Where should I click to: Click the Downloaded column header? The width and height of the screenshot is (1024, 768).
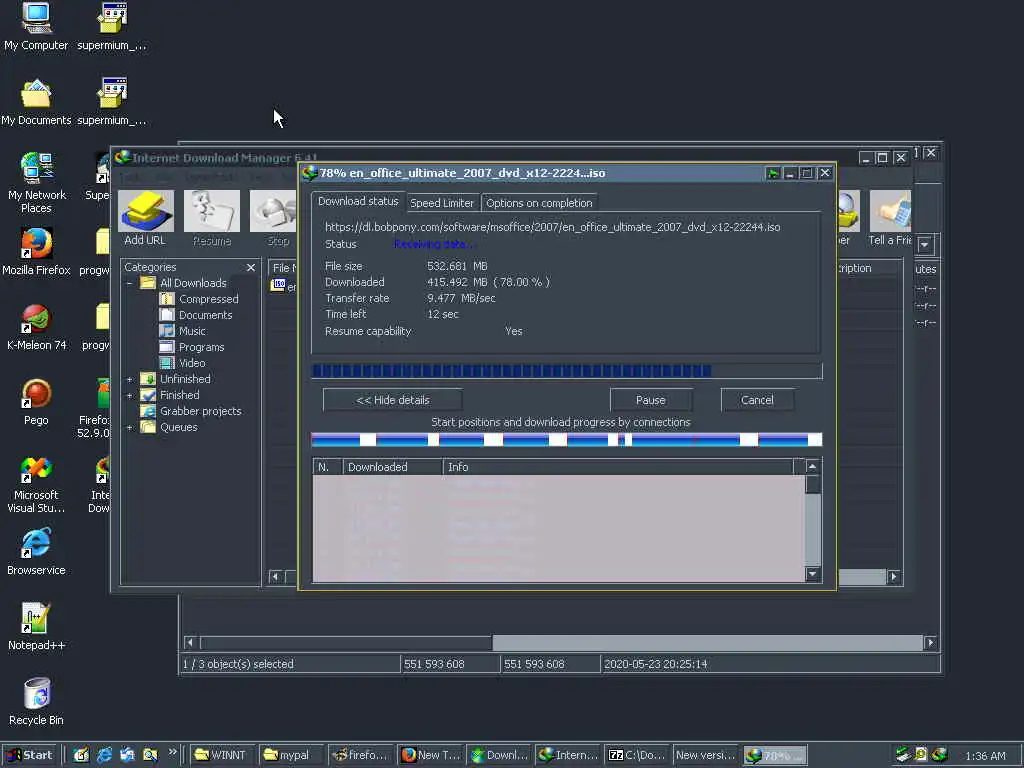click(x=392, y=467)
